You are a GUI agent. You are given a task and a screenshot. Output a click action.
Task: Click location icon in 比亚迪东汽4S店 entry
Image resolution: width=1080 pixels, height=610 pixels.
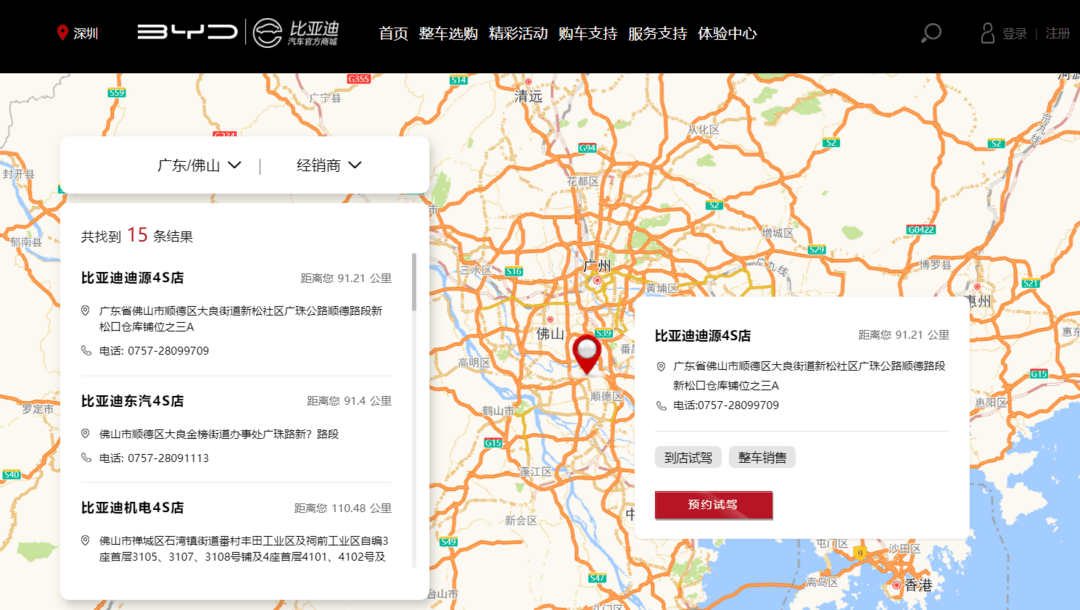[x=85, y=434]
